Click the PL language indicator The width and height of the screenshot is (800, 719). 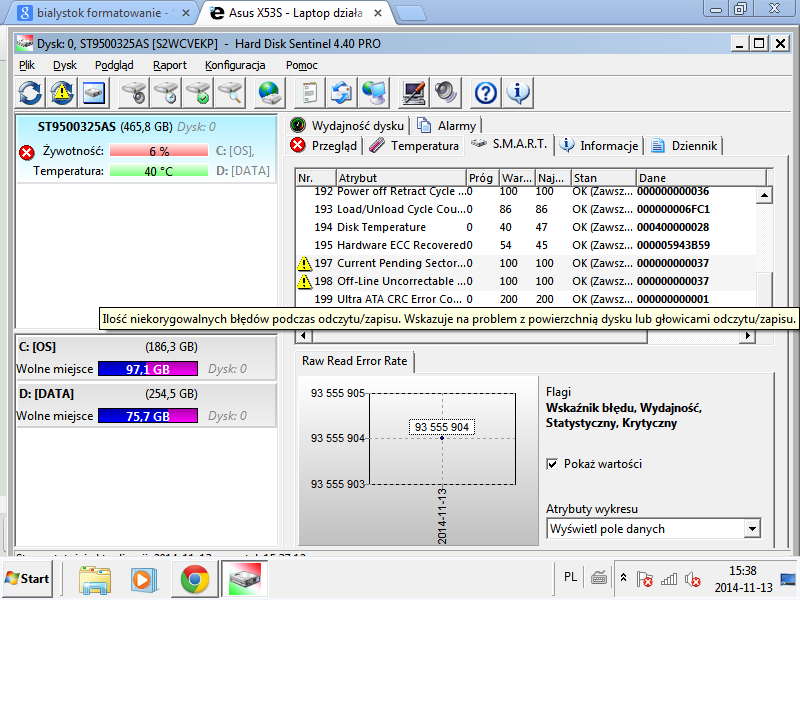[570, 578]
